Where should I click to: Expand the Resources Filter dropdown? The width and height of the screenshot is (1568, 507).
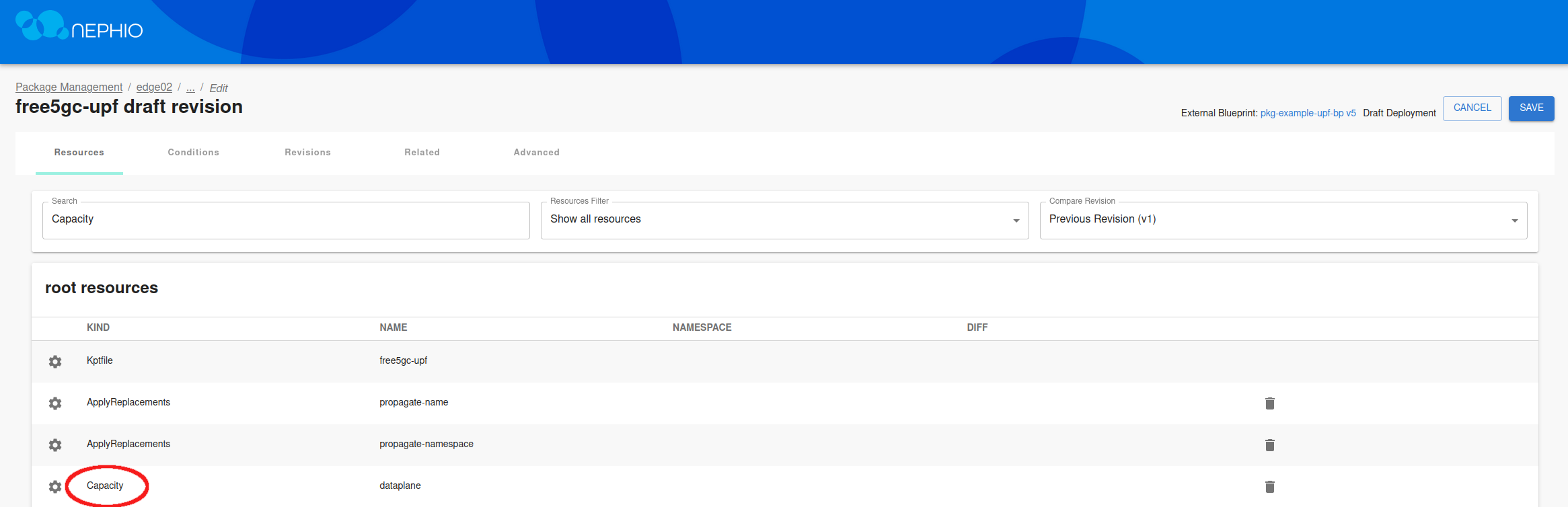pyautogui.click(x=784, y=220)
